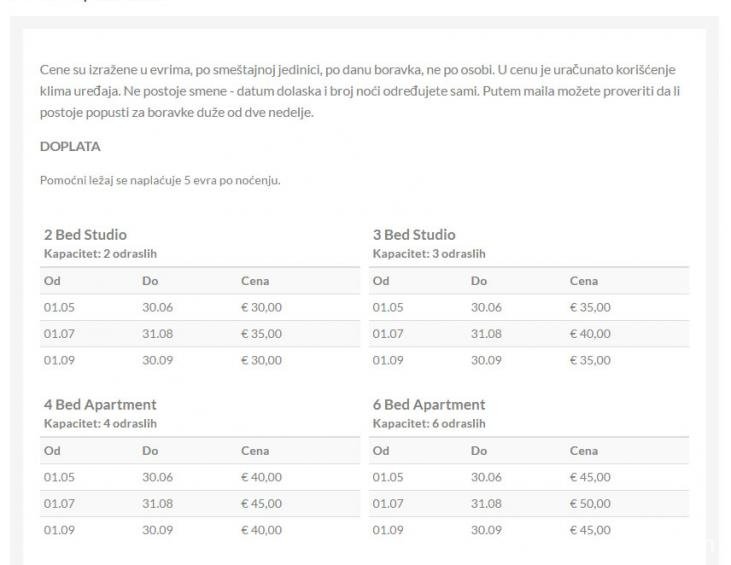Screen dimensions: 731x565
Task: Click the Cena header in 2 Bed Studio table
Action: [x=255, y=281]
